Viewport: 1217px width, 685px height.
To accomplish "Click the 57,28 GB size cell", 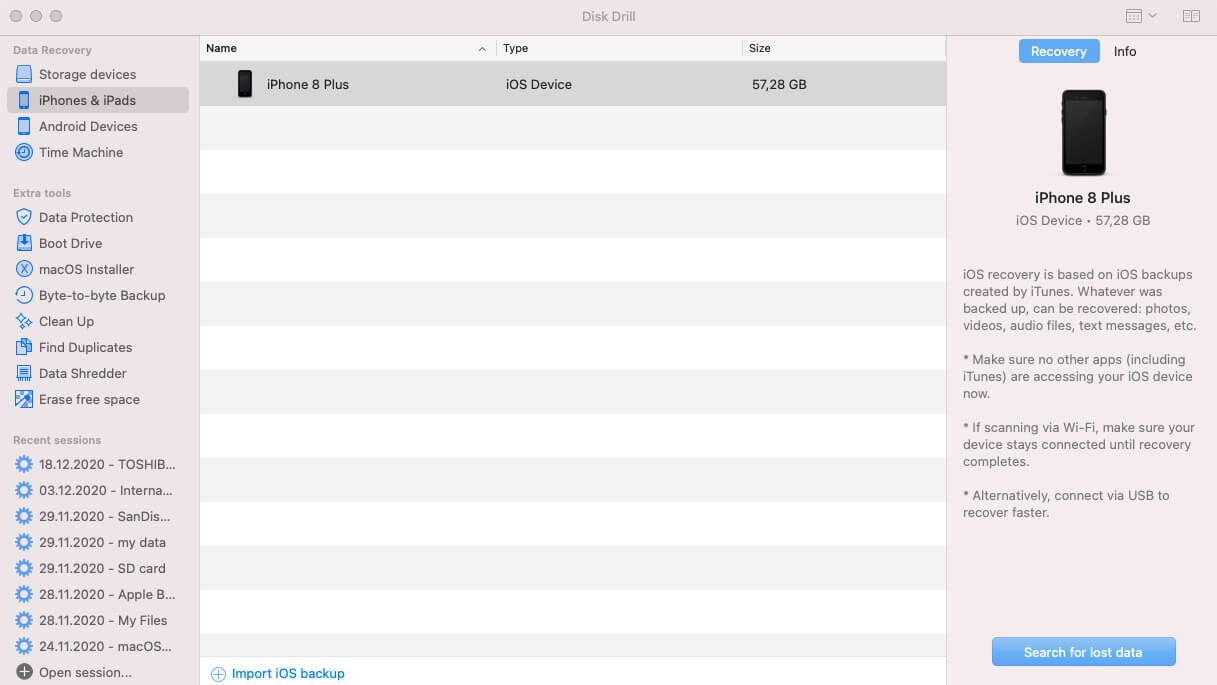I will (779, 84).
